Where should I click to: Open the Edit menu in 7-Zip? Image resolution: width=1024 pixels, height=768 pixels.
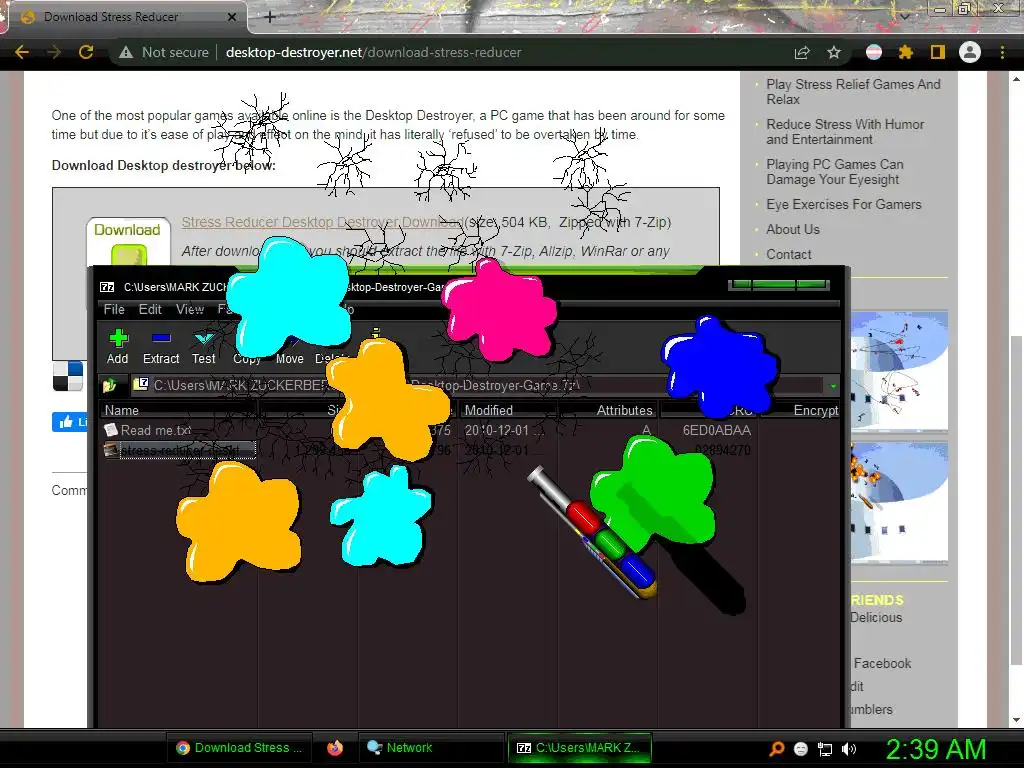click(x=150, y=310)
